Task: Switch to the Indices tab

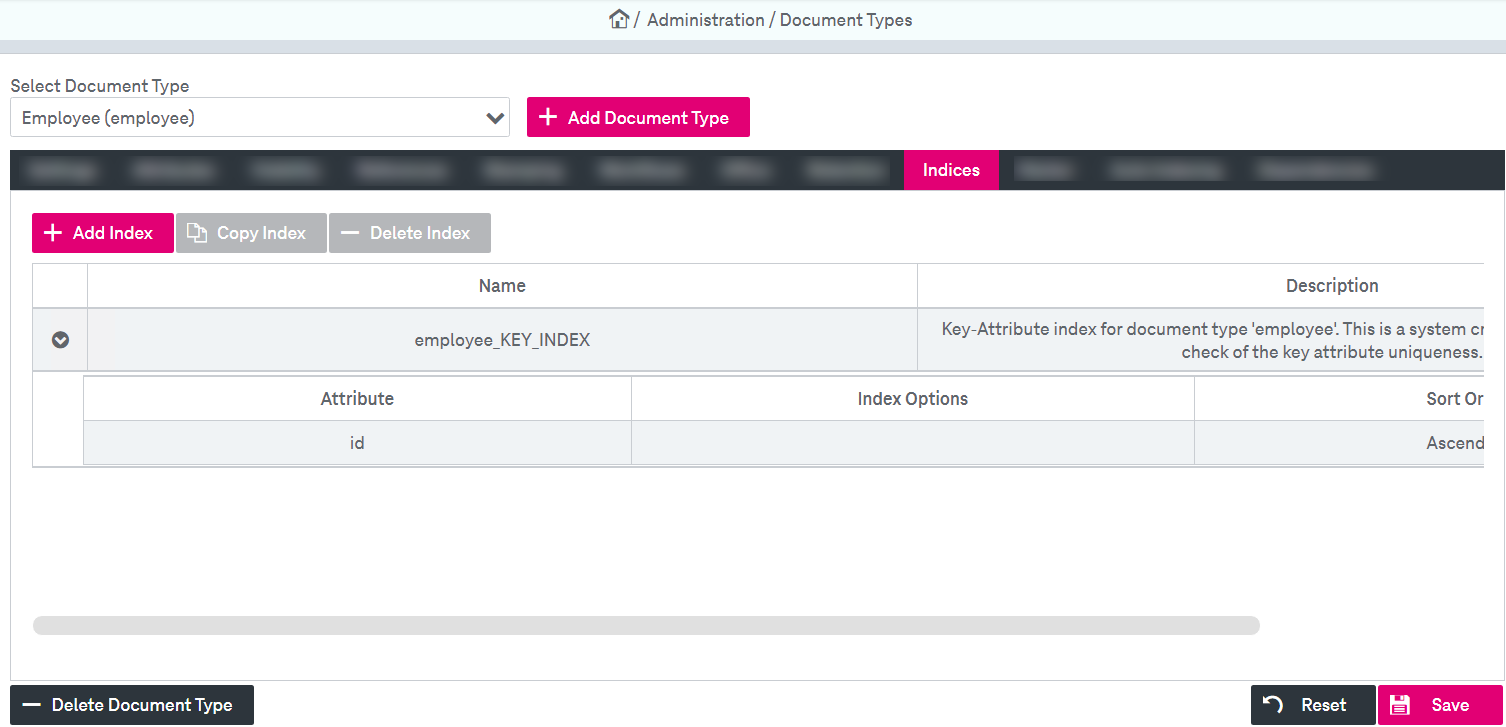Action: pyautogui.click(x=950, y=170)
